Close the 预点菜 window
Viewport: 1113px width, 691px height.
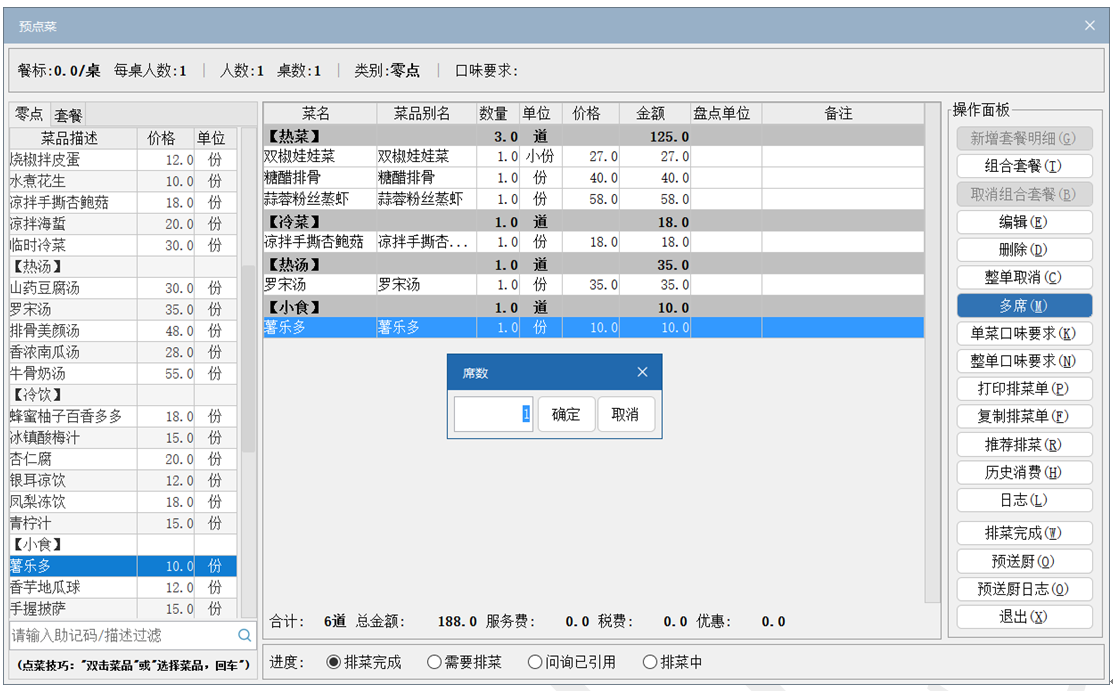click(1090, 26)
